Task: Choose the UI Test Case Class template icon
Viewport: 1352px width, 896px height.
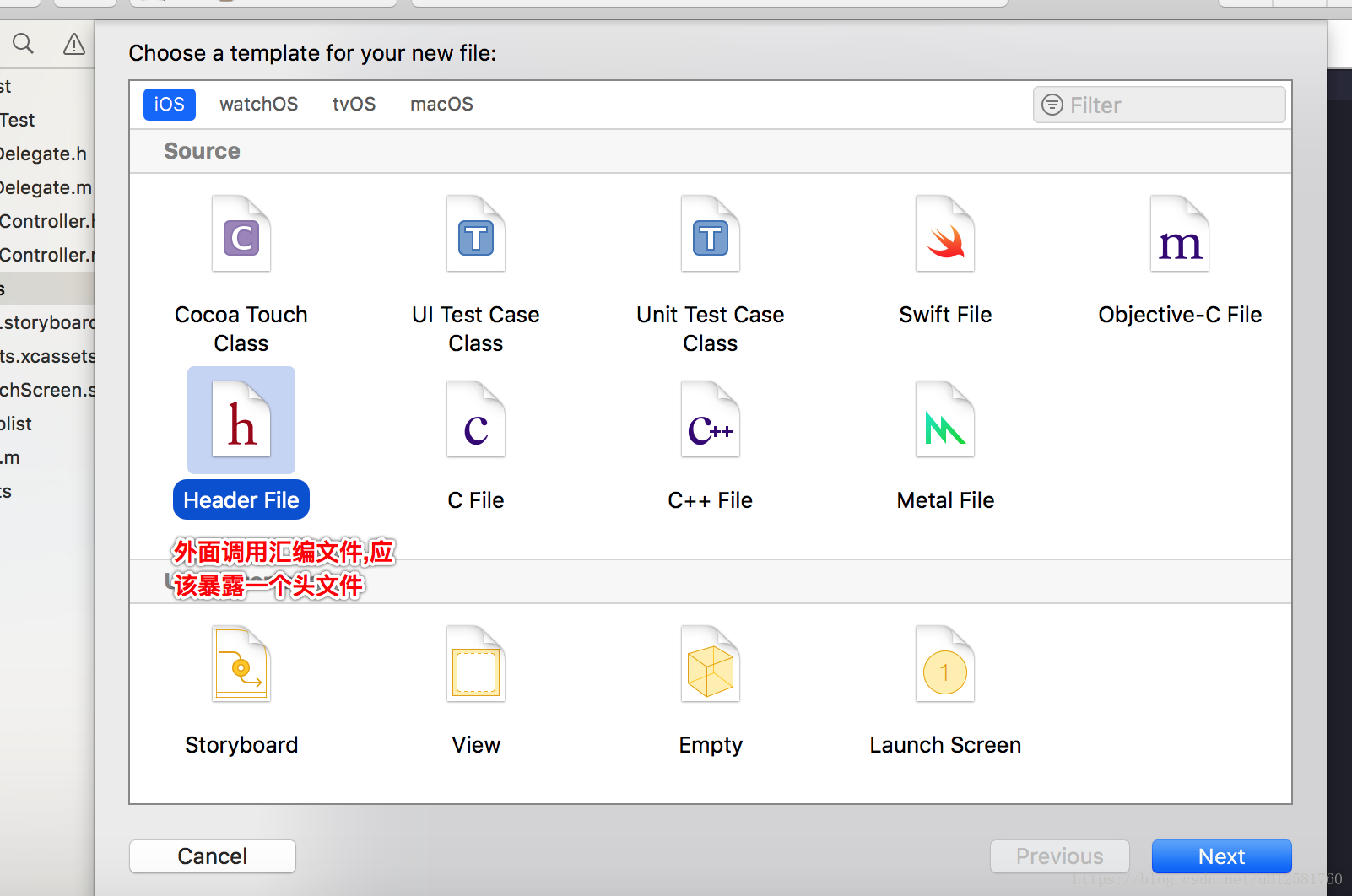Action: [476, 234]
